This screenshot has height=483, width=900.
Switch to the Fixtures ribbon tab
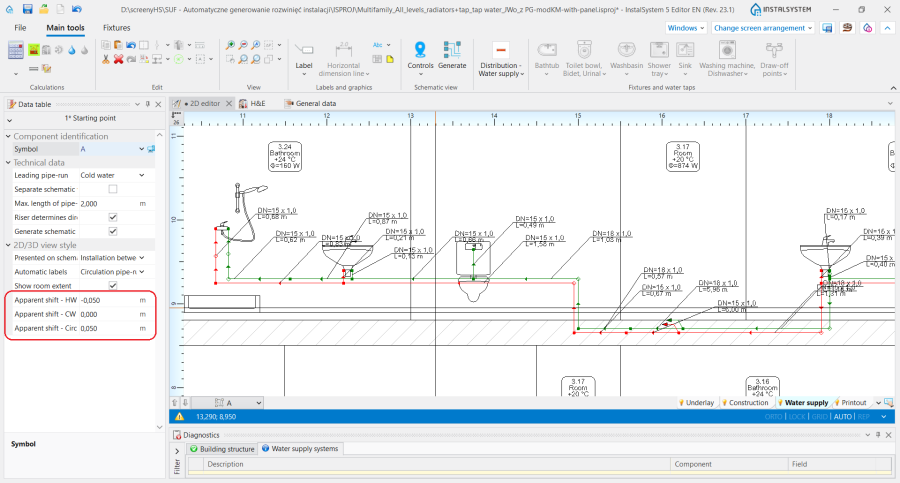coord(117,28)
